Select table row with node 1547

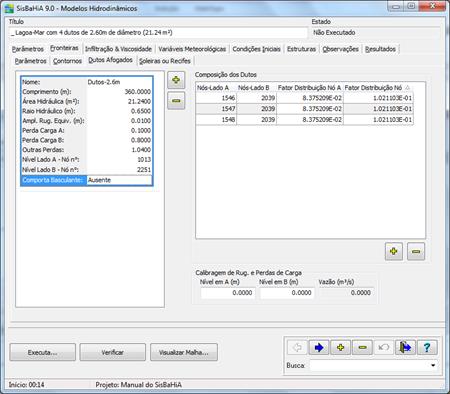coord(304,109)
